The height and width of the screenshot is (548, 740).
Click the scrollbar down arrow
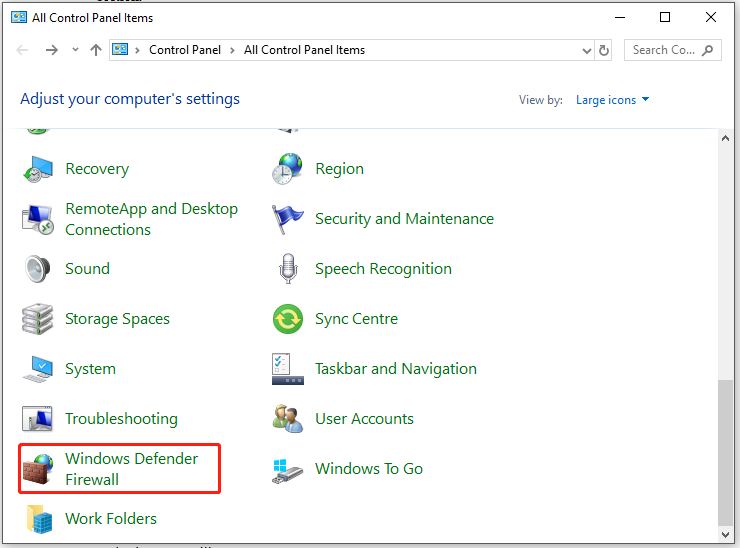coord(725,535)
